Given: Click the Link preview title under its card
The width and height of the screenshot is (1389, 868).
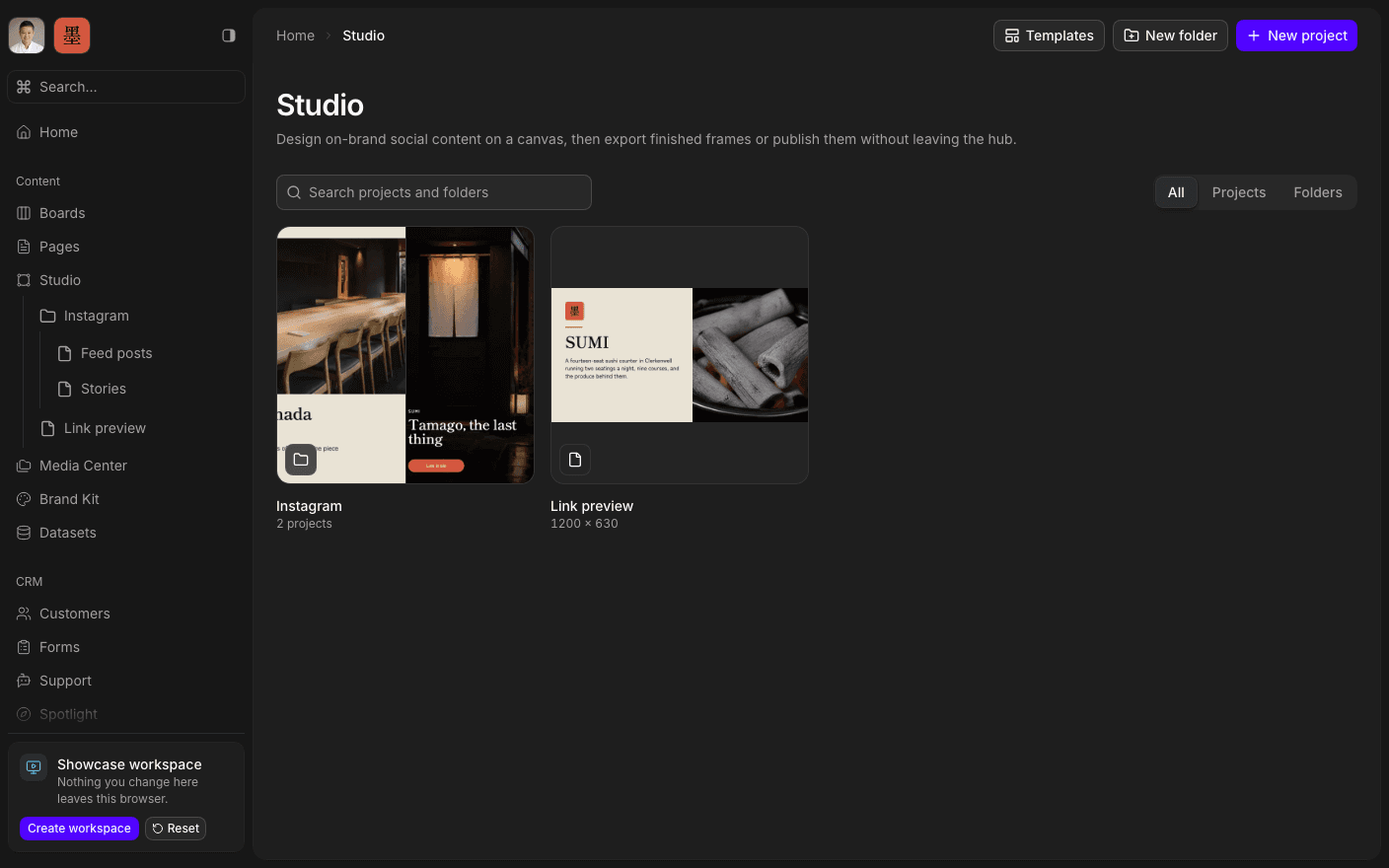Looking at the screenshot, I should click(x=592, y=506).
